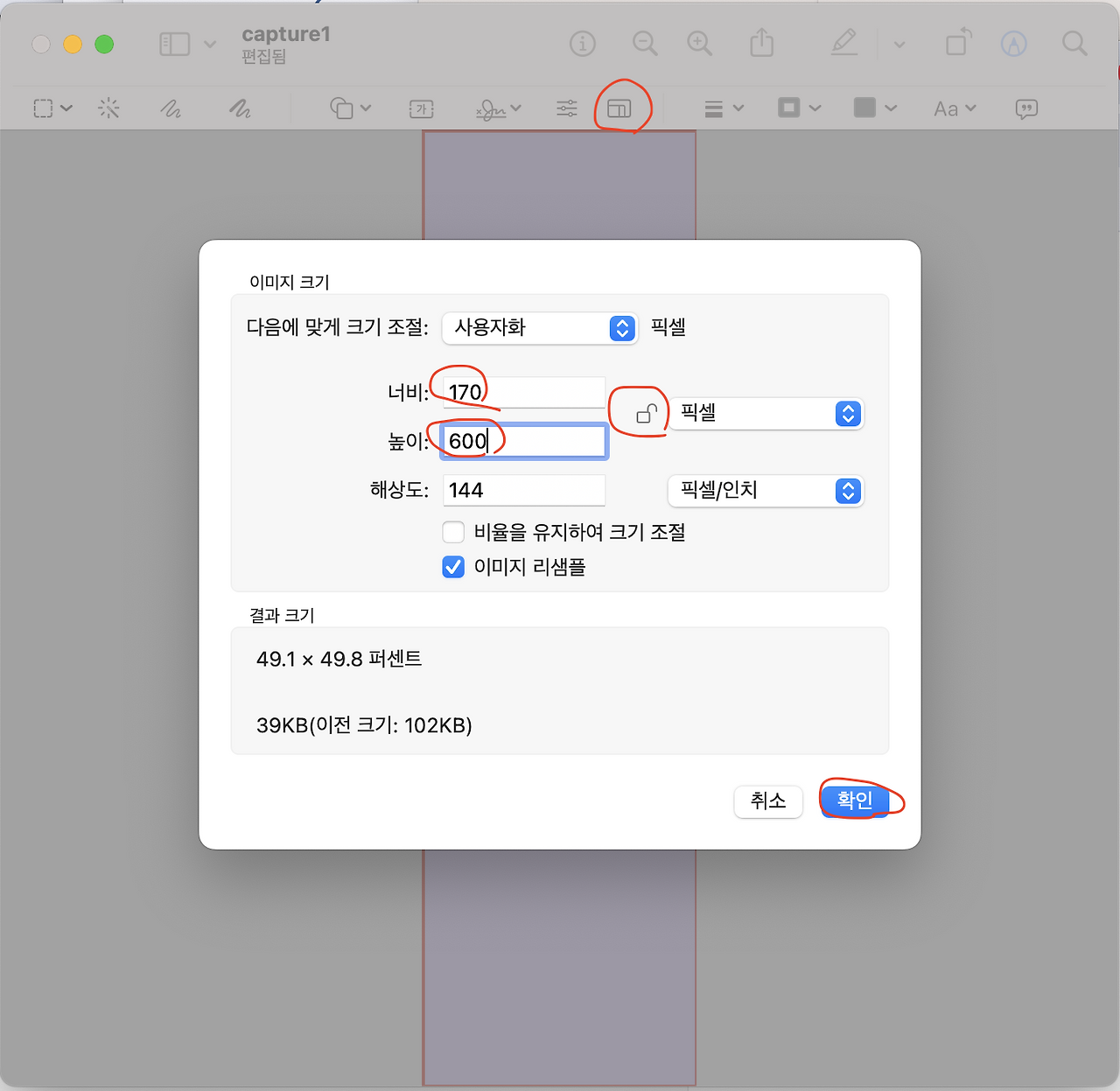Click the 취소 button
The height and width of the screenshot is (1091, 1120).
pyautogui.click(x=767, y=801)
